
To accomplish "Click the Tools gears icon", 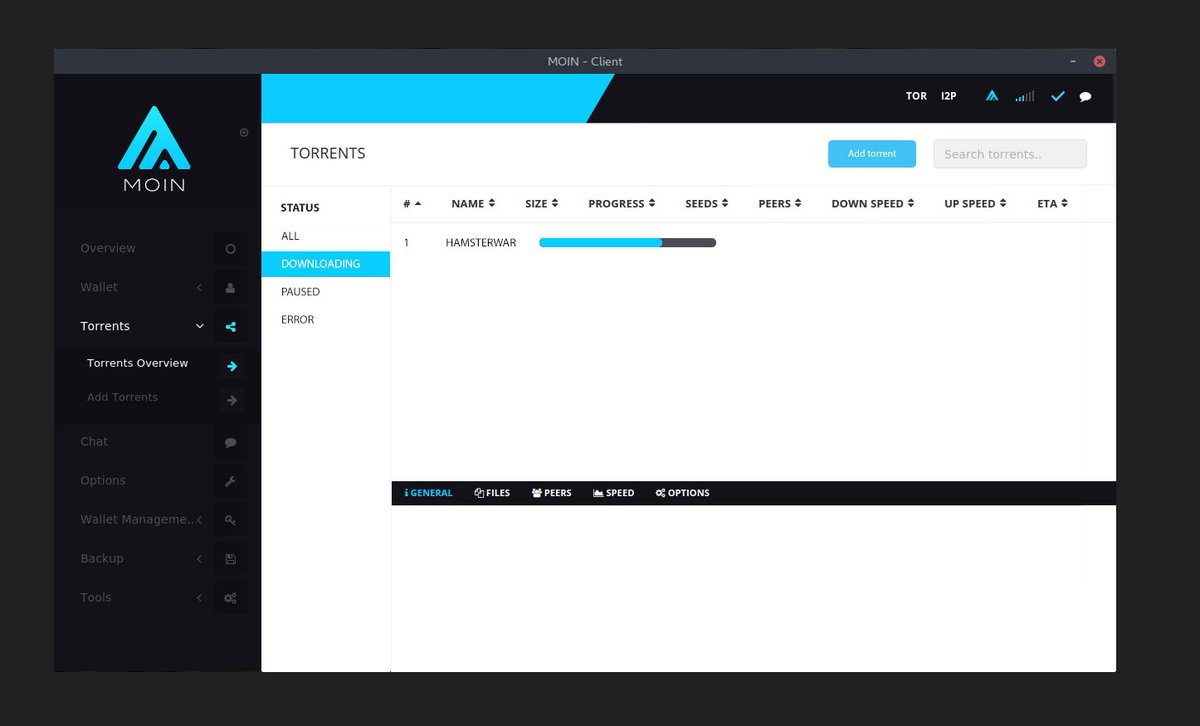I will (x=230, y=598).
